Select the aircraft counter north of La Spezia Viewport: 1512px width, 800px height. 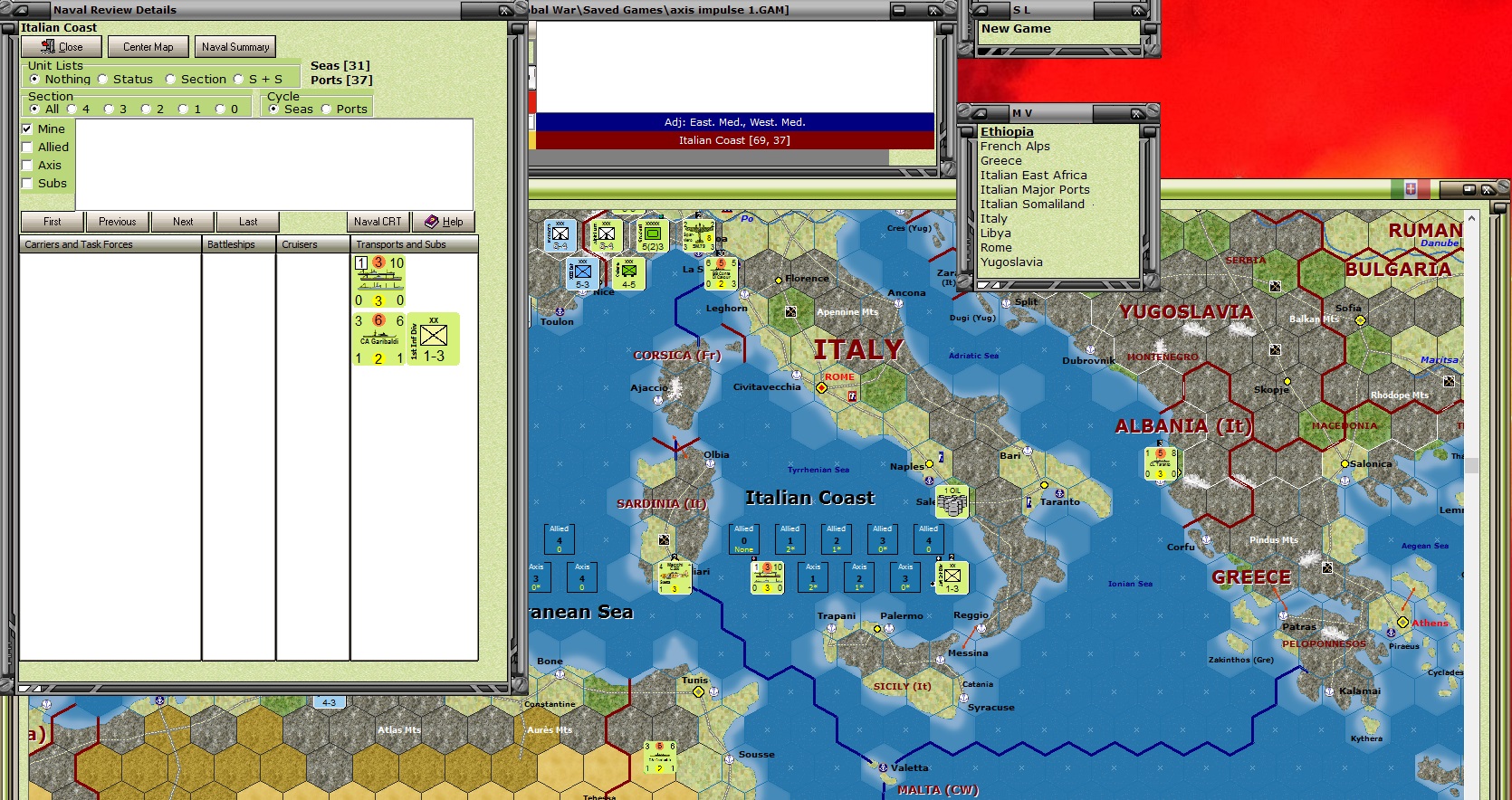pyautogui.click(x=698, y=235)
